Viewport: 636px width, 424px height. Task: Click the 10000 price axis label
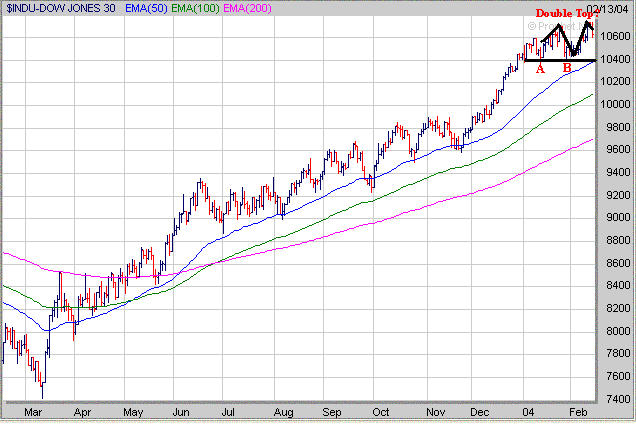click(615, 104)
